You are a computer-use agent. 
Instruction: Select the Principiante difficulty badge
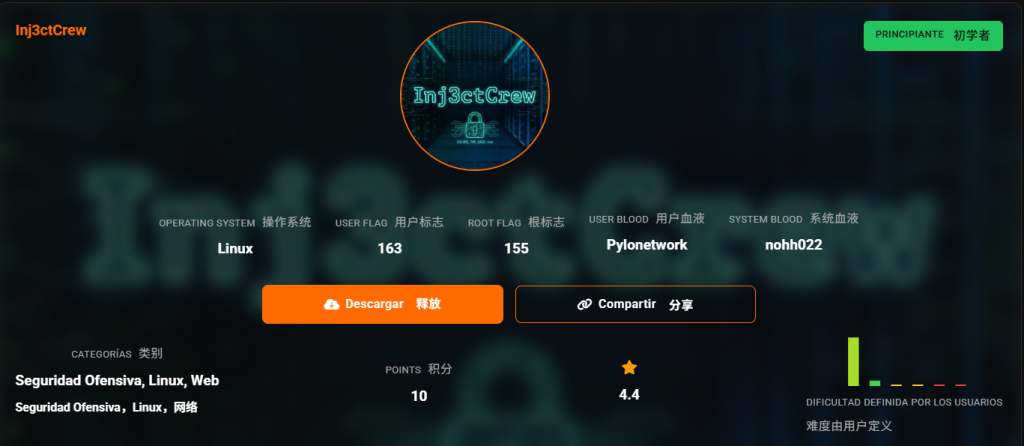click(x=933, y=36)
